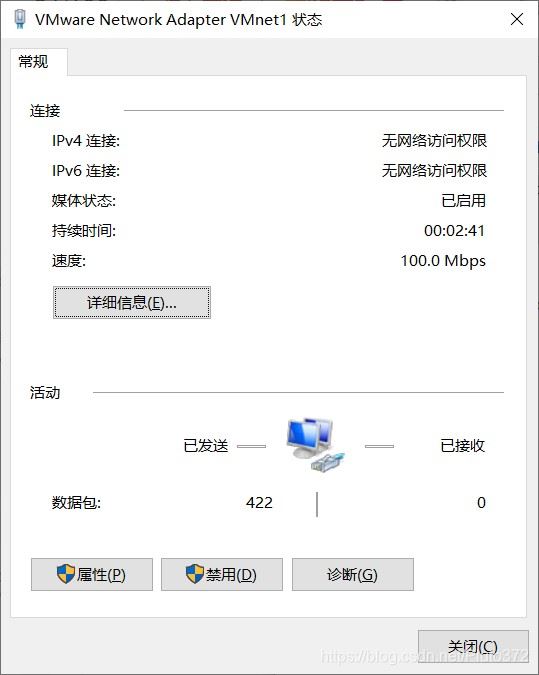Run 诊断(G) diagnose button
The height and width of the screenshot is (675, 539).
coord(353,574)
